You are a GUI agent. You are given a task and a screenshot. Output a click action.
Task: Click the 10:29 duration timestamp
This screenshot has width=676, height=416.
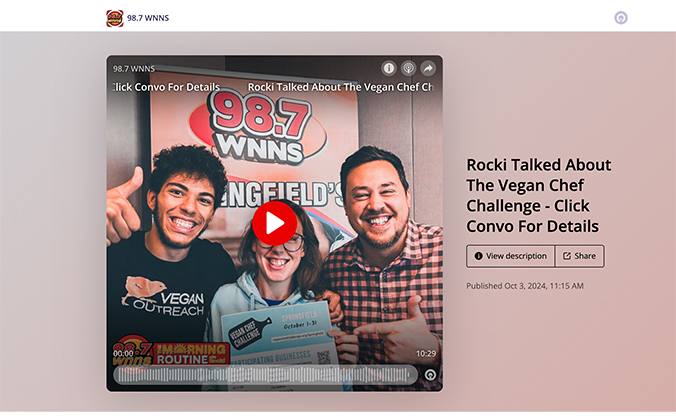coord(426,353)
